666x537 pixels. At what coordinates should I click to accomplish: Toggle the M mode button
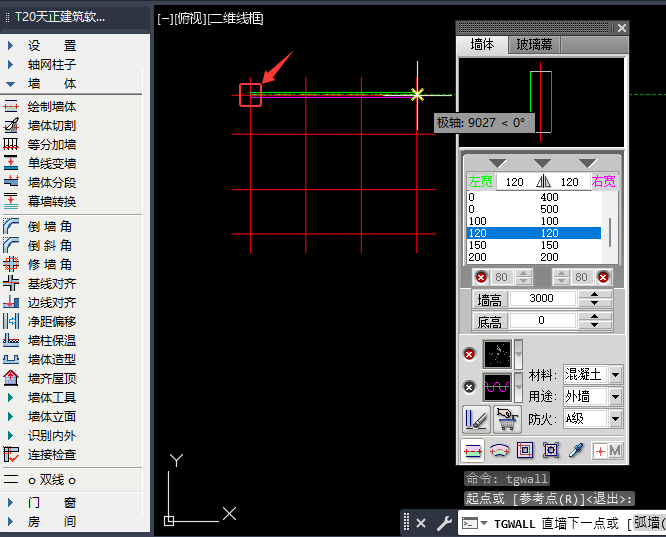(615, 451)
